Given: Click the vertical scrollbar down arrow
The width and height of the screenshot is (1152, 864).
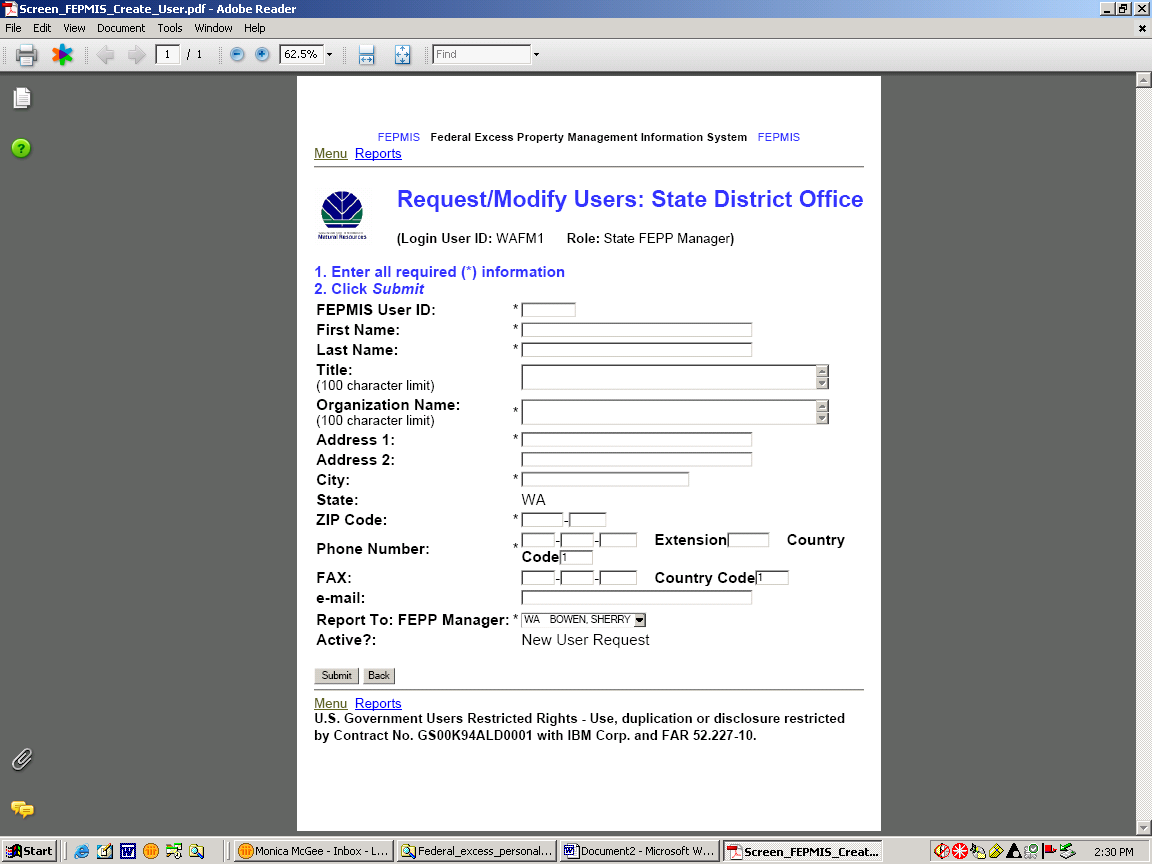Looking at the screenshot, I should (x=1143, y=827).
